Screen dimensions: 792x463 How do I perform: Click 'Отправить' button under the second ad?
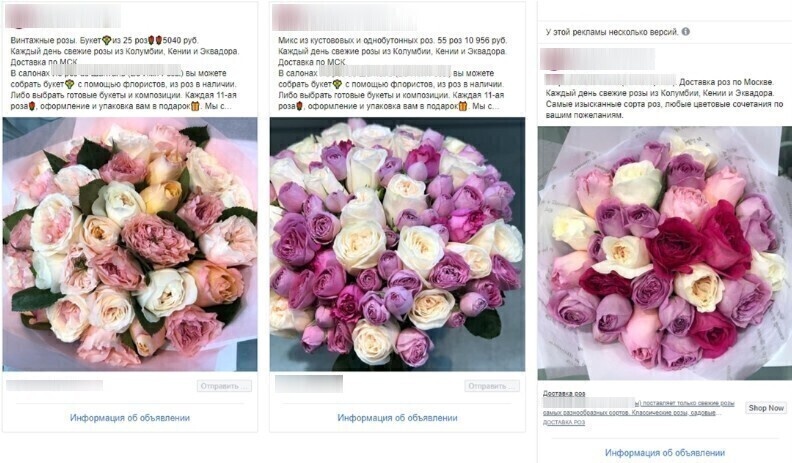tap(491, 386)
